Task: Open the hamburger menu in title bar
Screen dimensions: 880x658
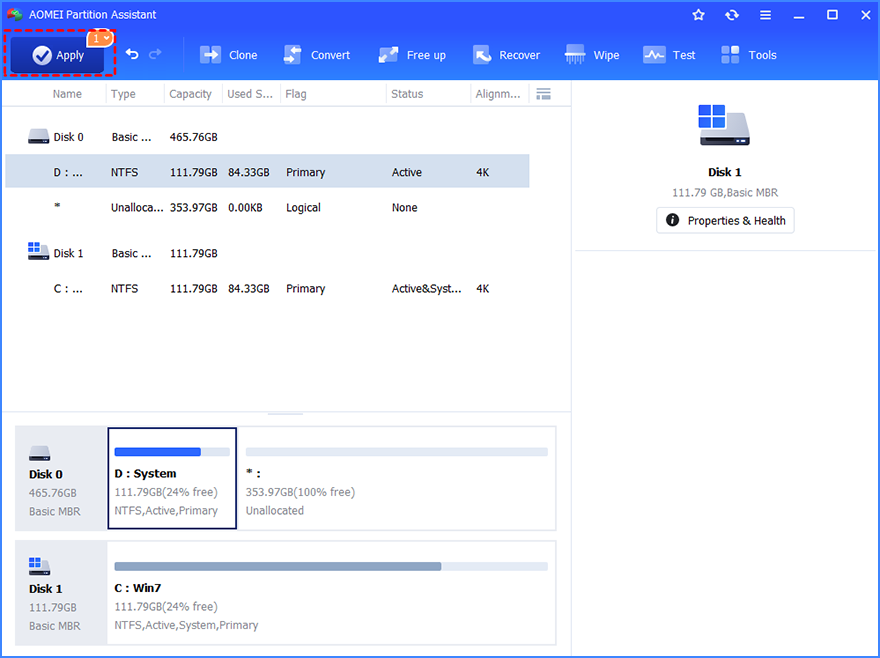Action: tap(766, 15)
